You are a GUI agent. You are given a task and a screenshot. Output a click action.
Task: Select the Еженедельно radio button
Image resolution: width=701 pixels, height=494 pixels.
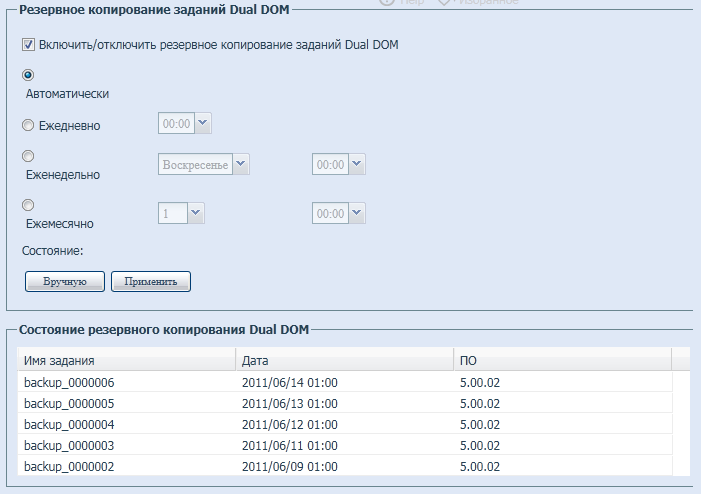tap(28, 156)
